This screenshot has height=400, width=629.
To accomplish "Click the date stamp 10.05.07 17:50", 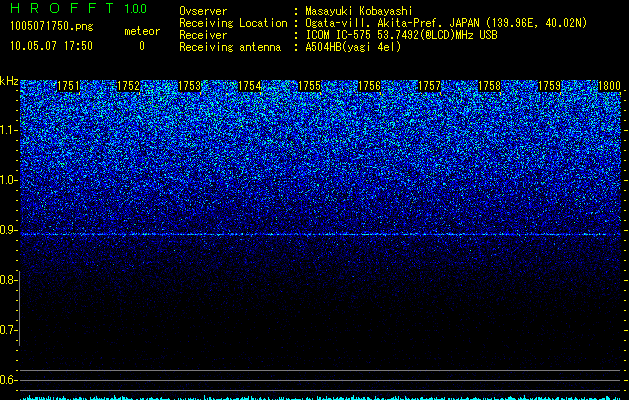I will [x=51, y=46].
